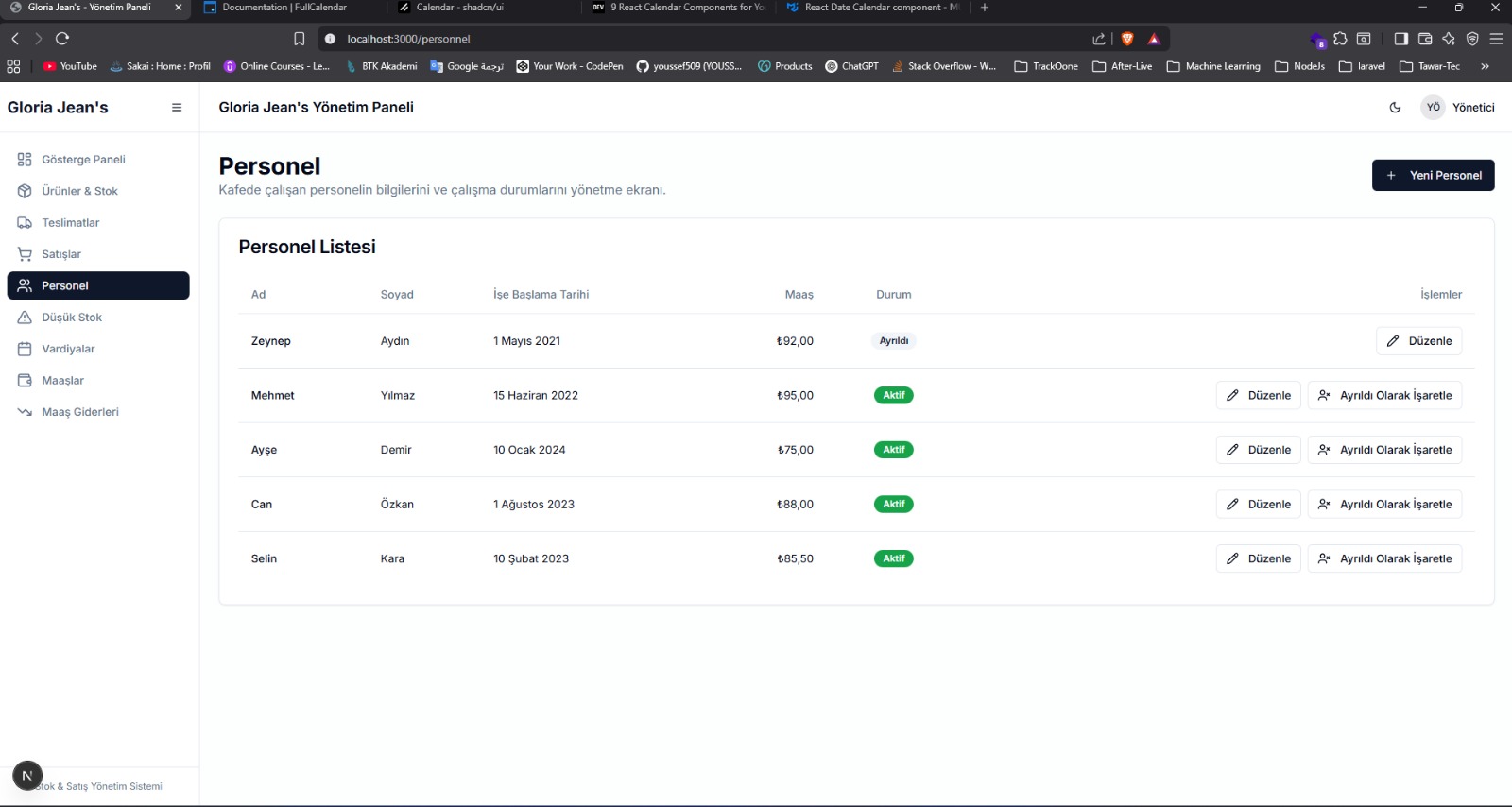Click Yeni Personel button

tap(1433, 176)
